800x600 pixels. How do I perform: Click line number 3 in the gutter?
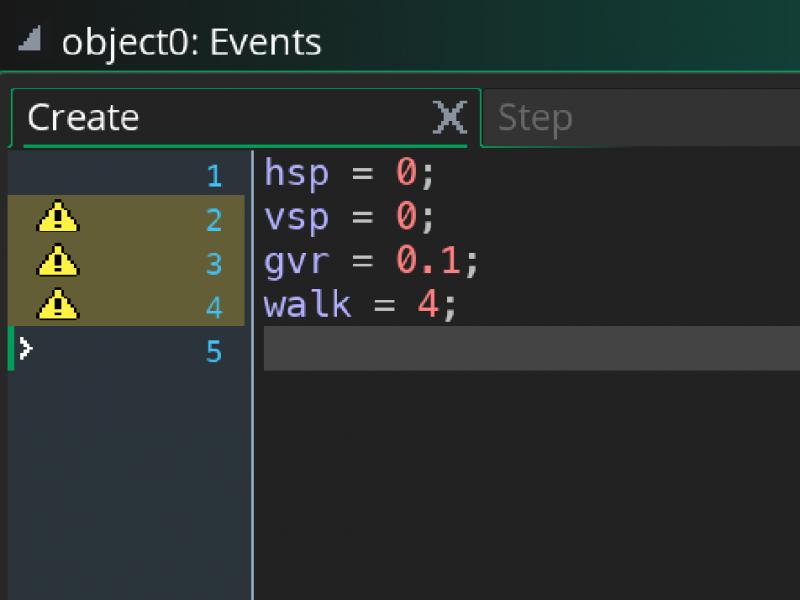tap(214, 264)
